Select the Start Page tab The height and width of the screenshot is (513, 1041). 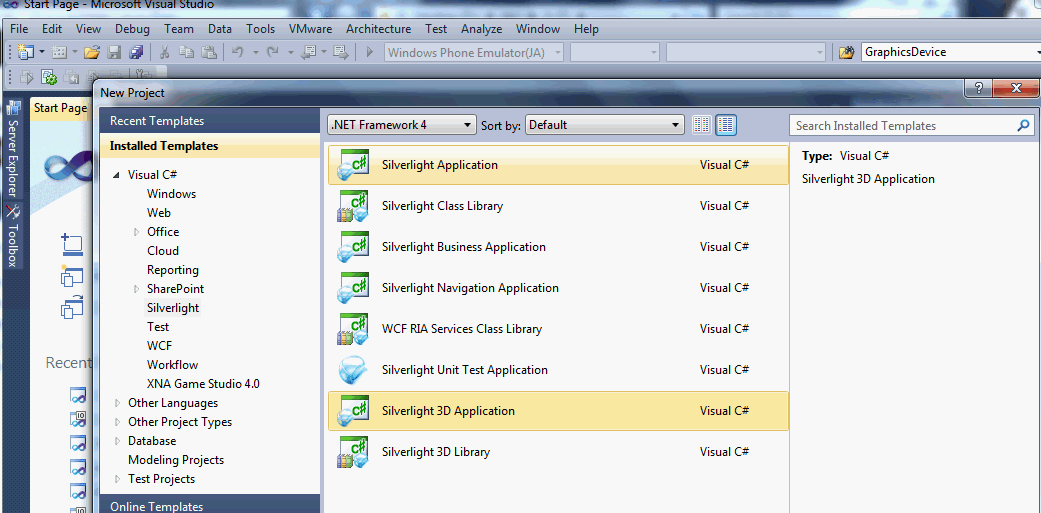coord(60,108)
